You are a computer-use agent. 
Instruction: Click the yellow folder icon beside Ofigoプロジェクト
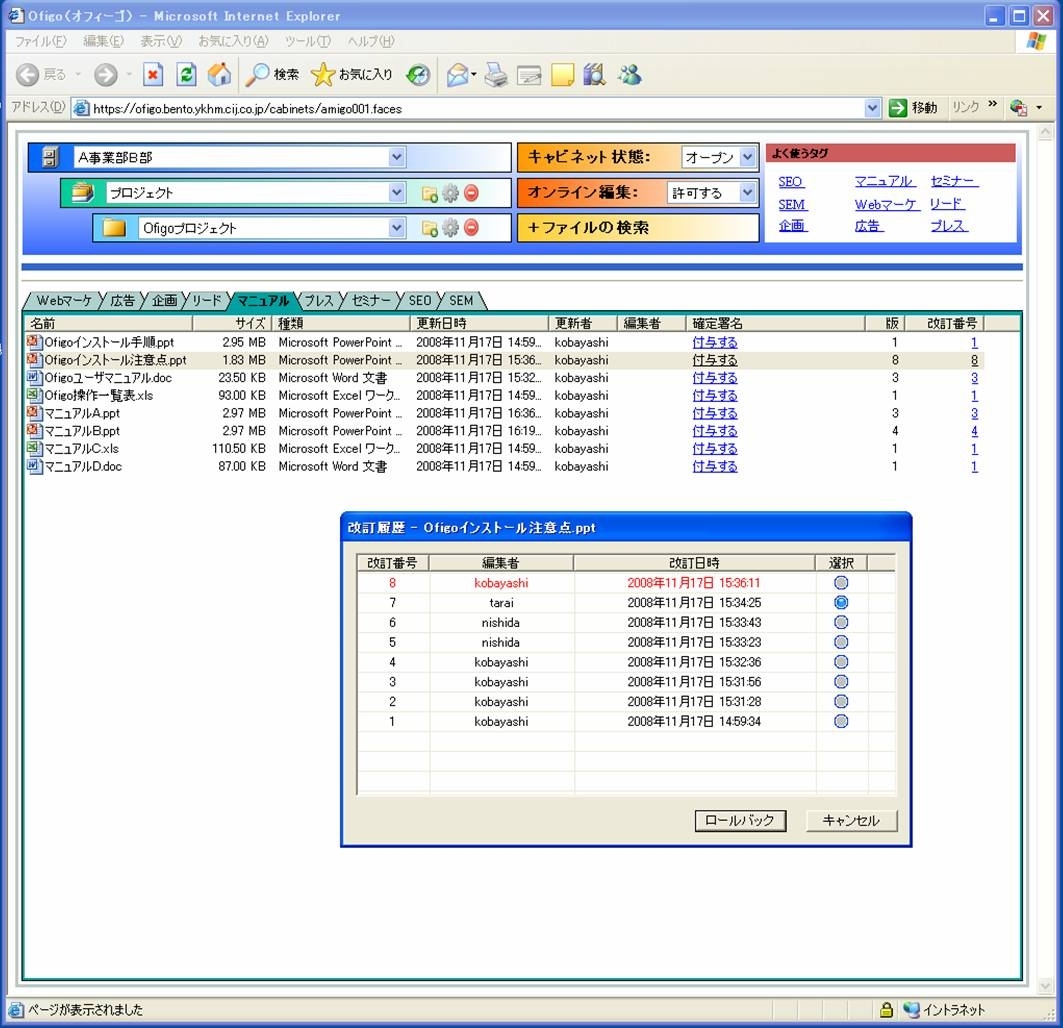point(114,228)
